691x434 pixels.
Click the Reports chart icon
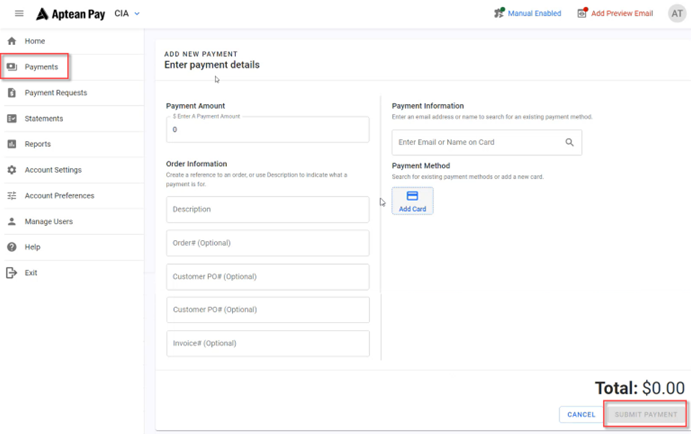(12, 144)
